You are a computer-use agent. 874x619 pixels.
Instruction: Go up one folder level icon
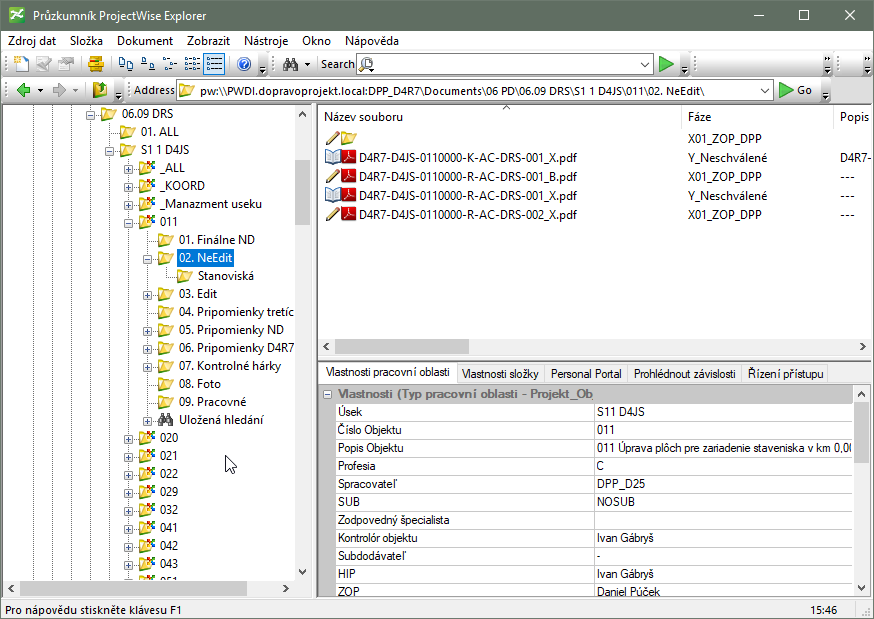pyautogui.click(x=100, y=90)
